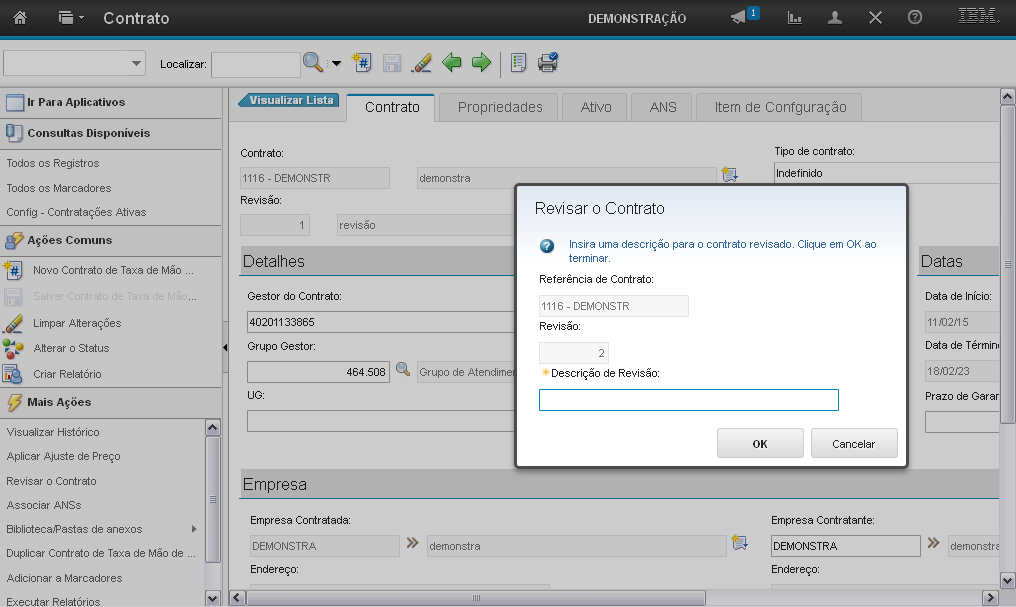Click the Limpar Alterações sidebar brush icon
The width and height of the screenshot is (1016, 607).
(13, 323)
